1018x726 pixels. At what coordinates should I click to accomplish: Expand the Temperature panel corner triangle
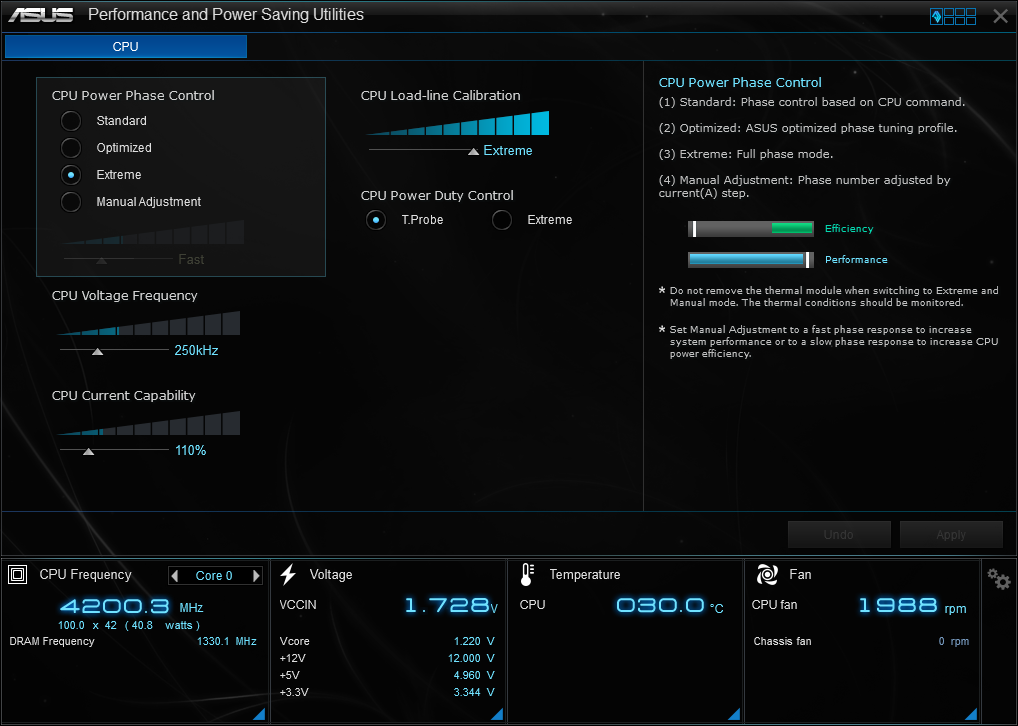pos(734,714)
